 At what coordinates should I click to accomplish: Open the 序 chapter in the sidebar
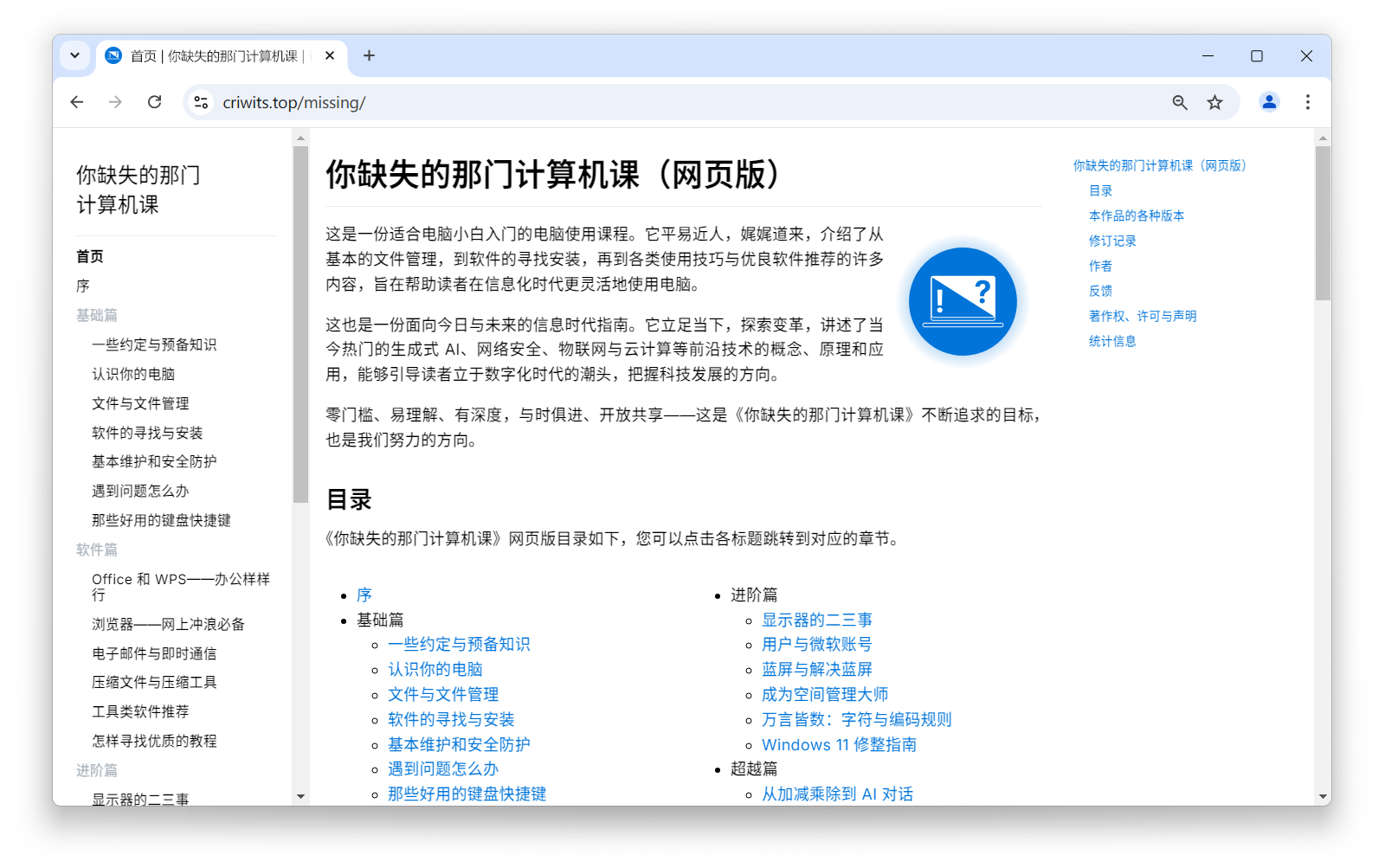[x=83, y=285]
